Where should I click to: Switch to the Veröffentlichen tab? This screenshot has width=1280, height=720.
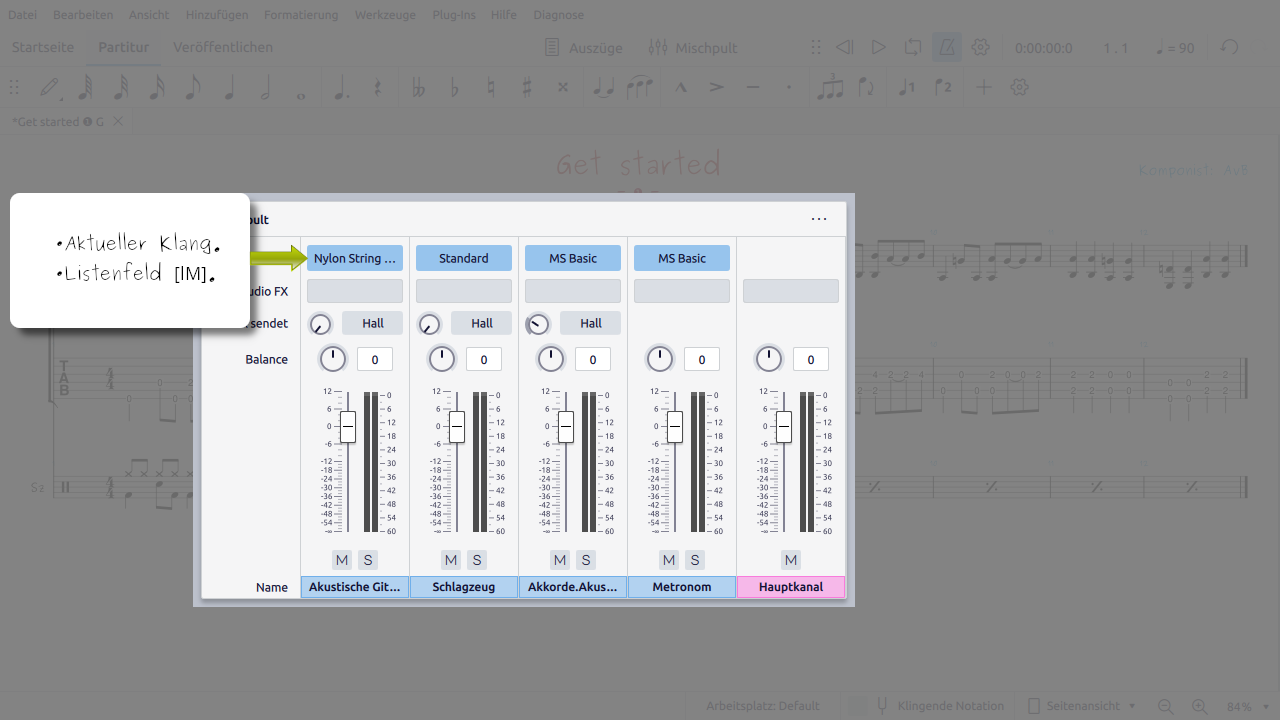click(x=223, y=47)
